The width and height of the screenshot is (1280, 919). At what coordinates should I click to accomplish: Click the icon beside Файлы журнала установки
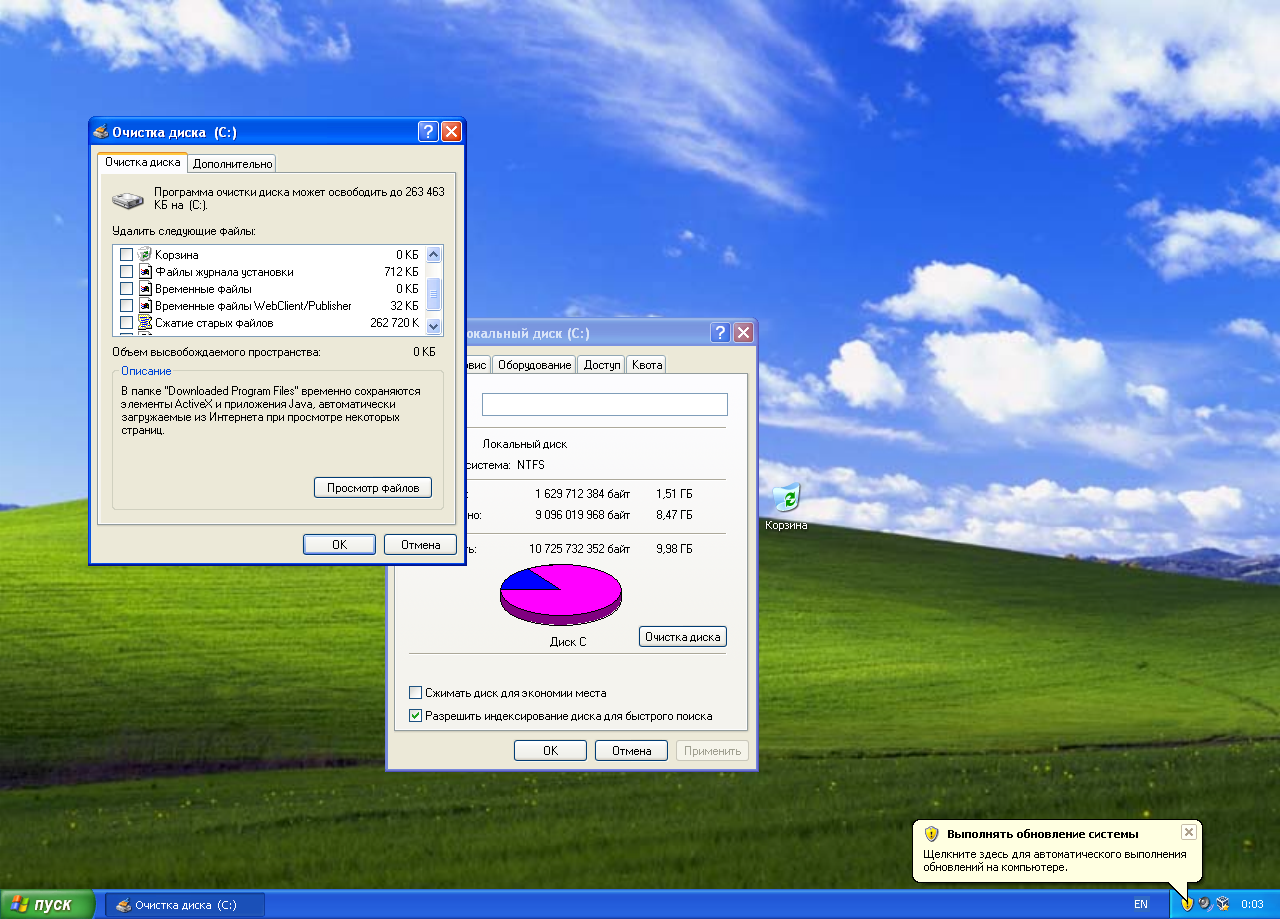145,272
